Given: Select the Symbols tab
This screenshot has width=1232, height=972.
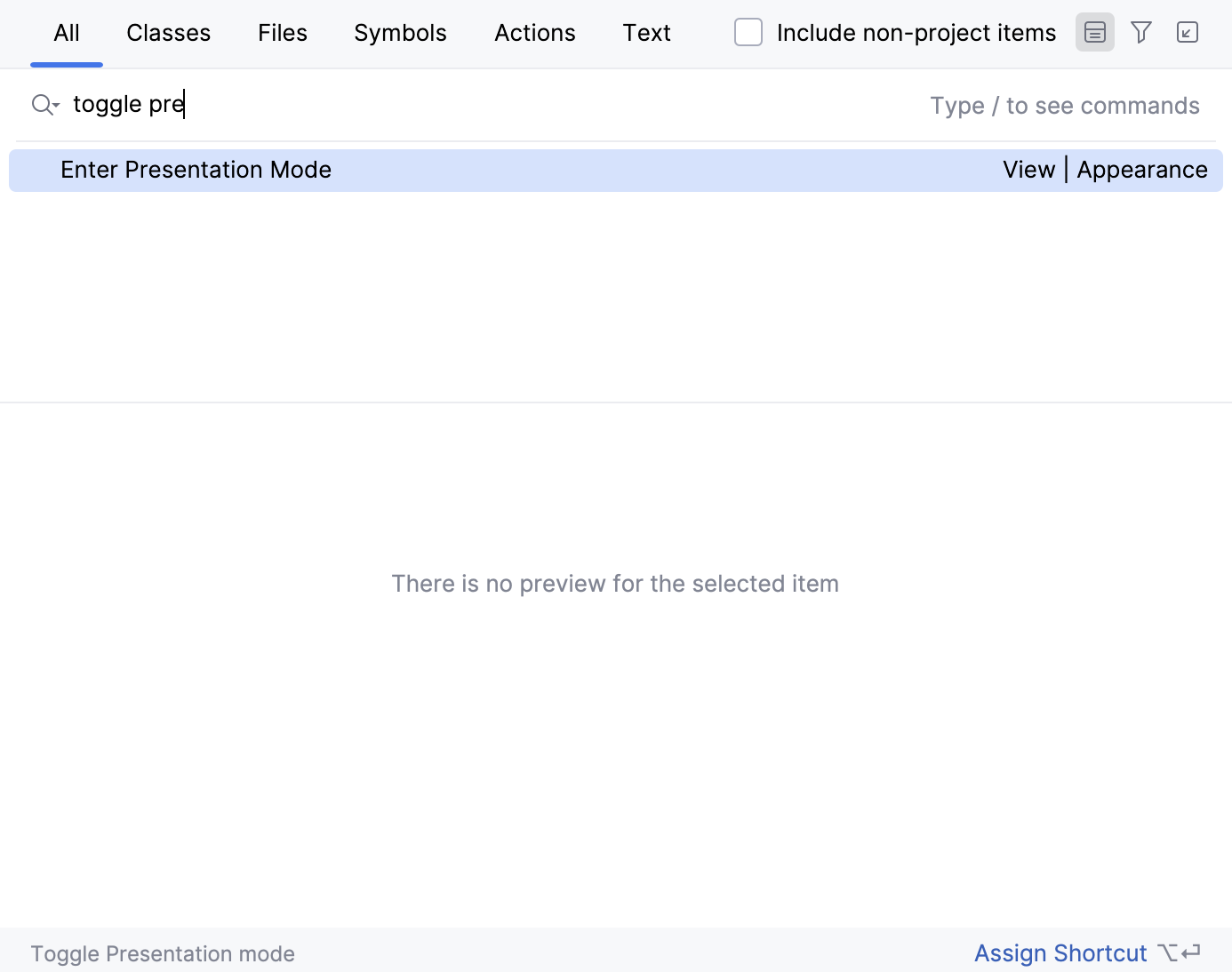Looking at the screenshot, I should tap(400, 32).
